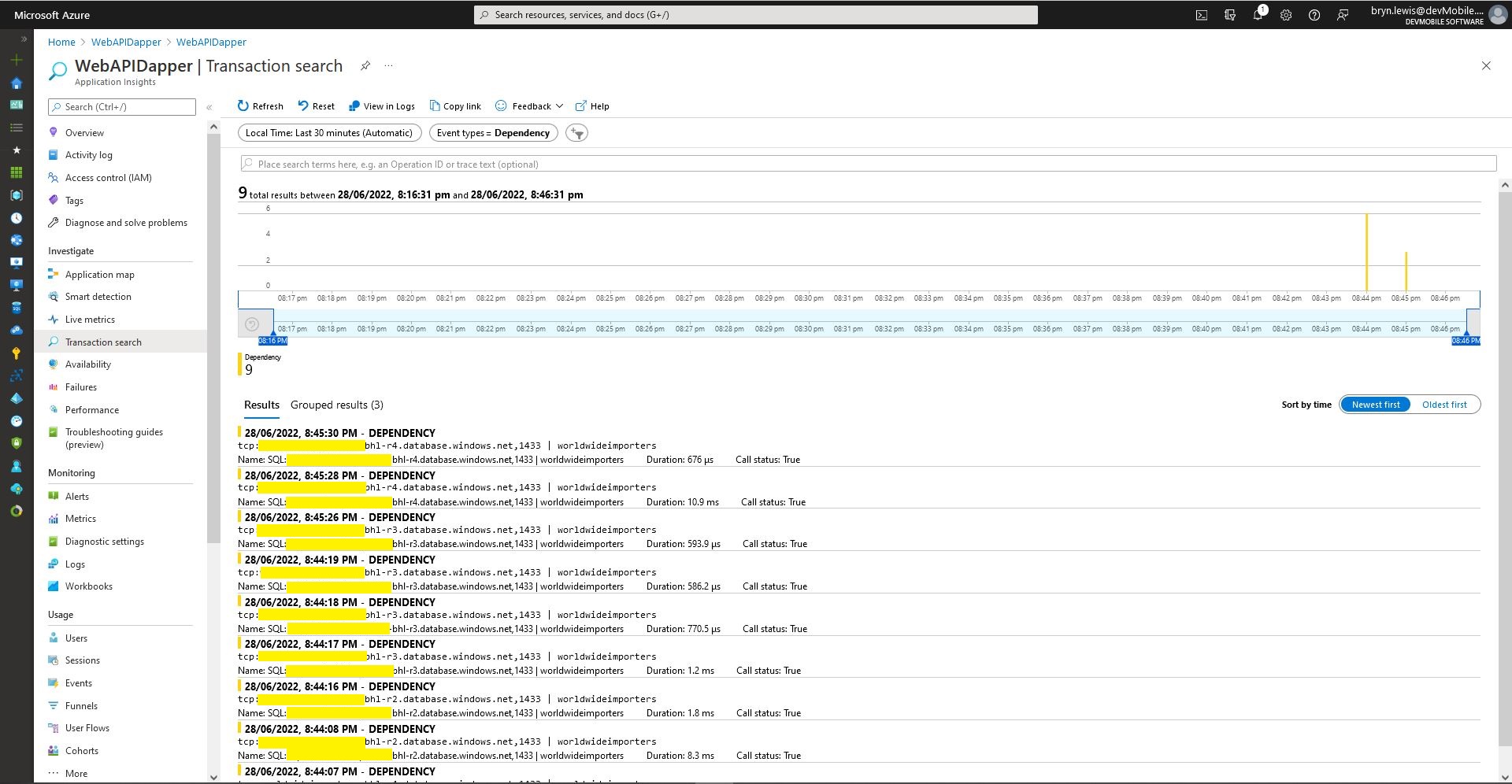Select Oldest first sort option
The height and width of the screenshot is (784, 1512).
click(1443, 405)
